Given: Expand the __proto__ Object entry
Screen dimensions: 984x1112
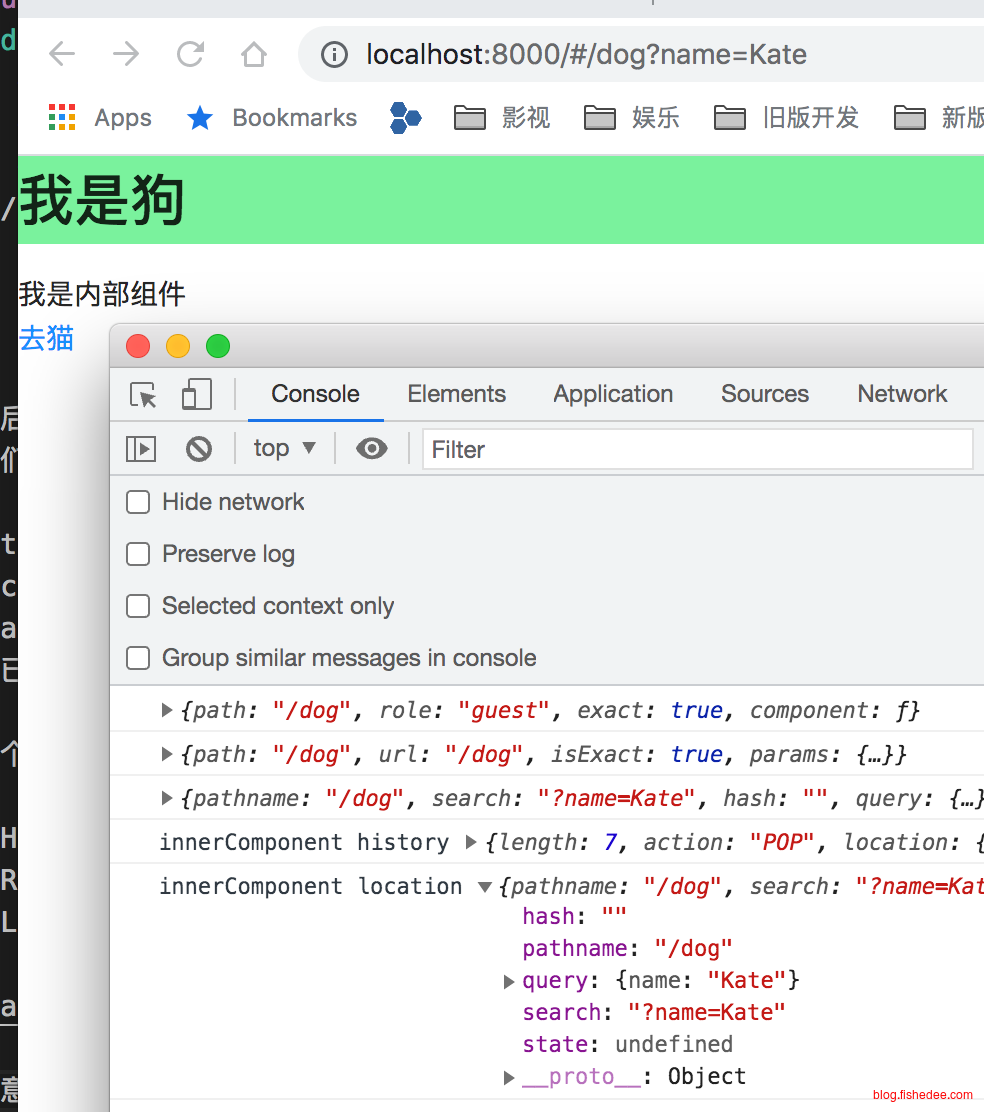Looking at the screenshot, I should click(509, 1077).
